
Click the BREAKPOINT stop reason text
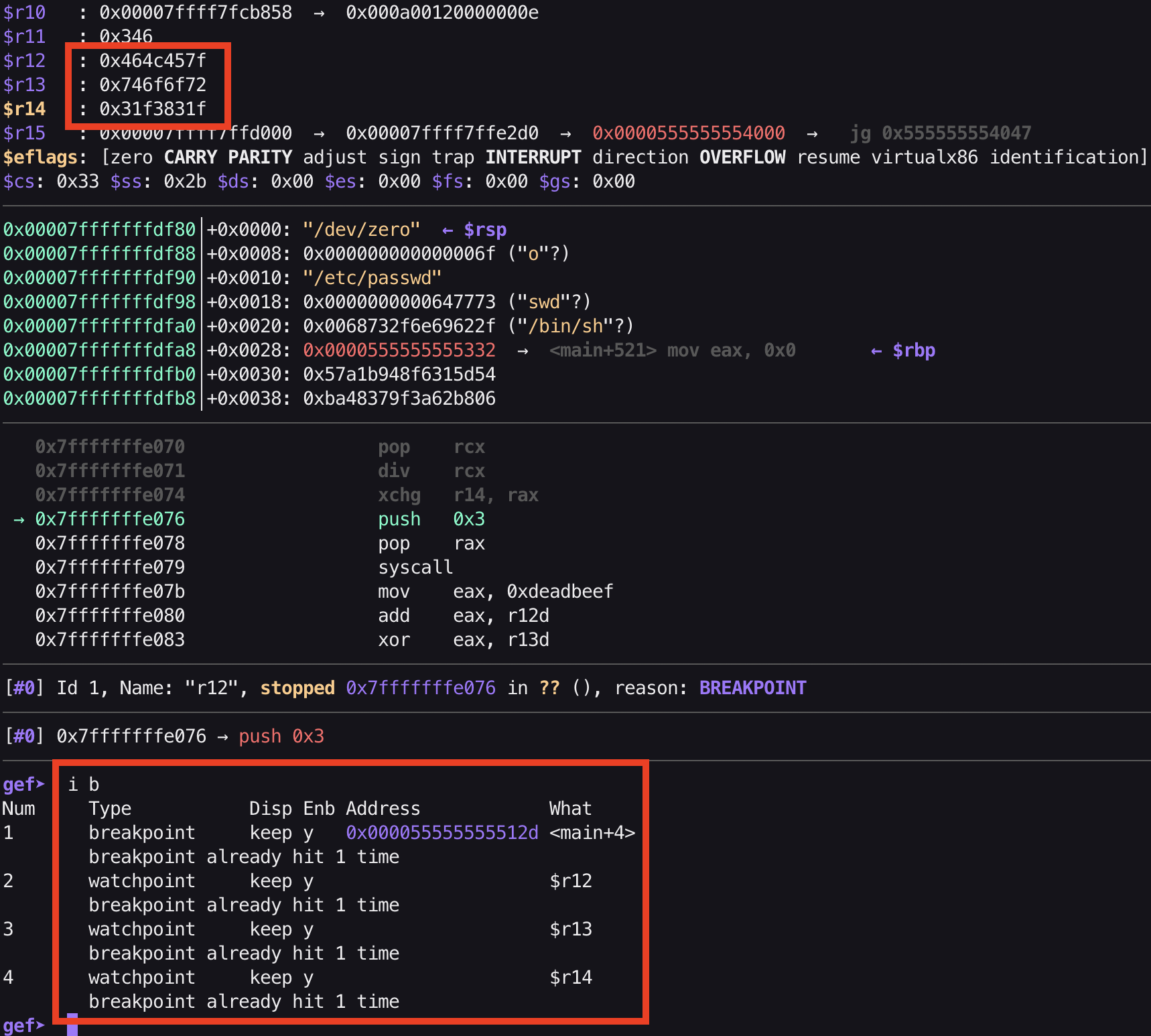752,688
